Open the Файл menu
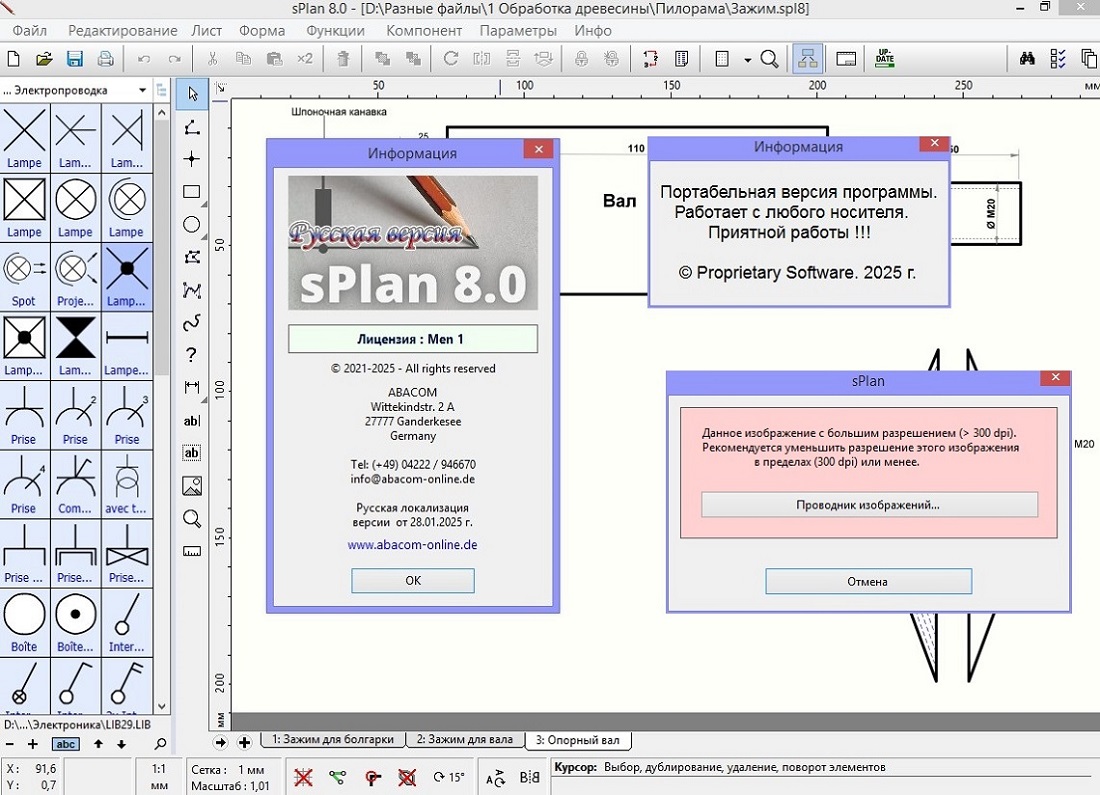Viewport: 1100px width, 795px height. [x=29, y=31]
